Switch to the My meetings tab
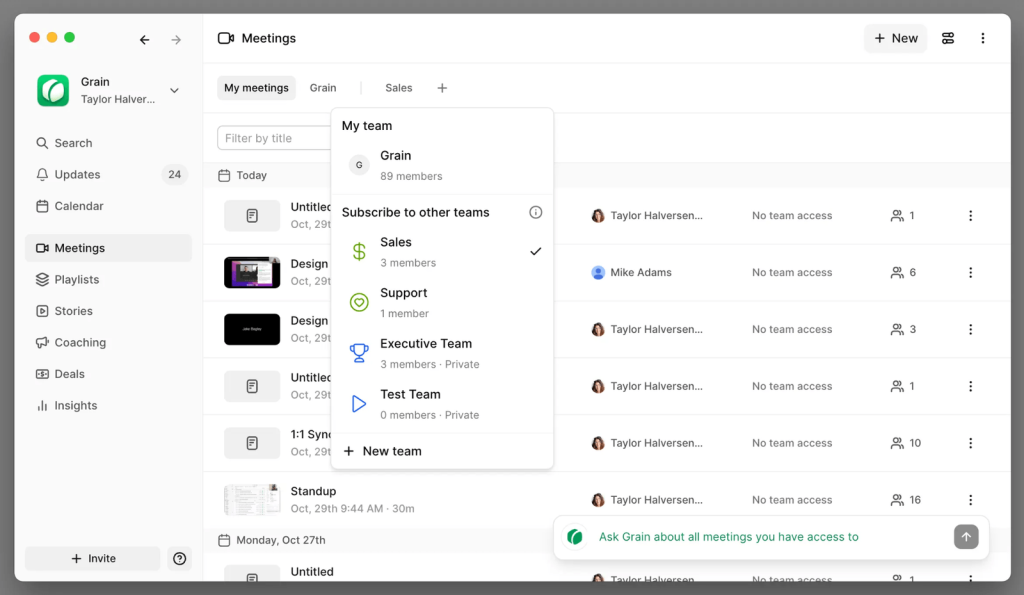 coord(256,88)
